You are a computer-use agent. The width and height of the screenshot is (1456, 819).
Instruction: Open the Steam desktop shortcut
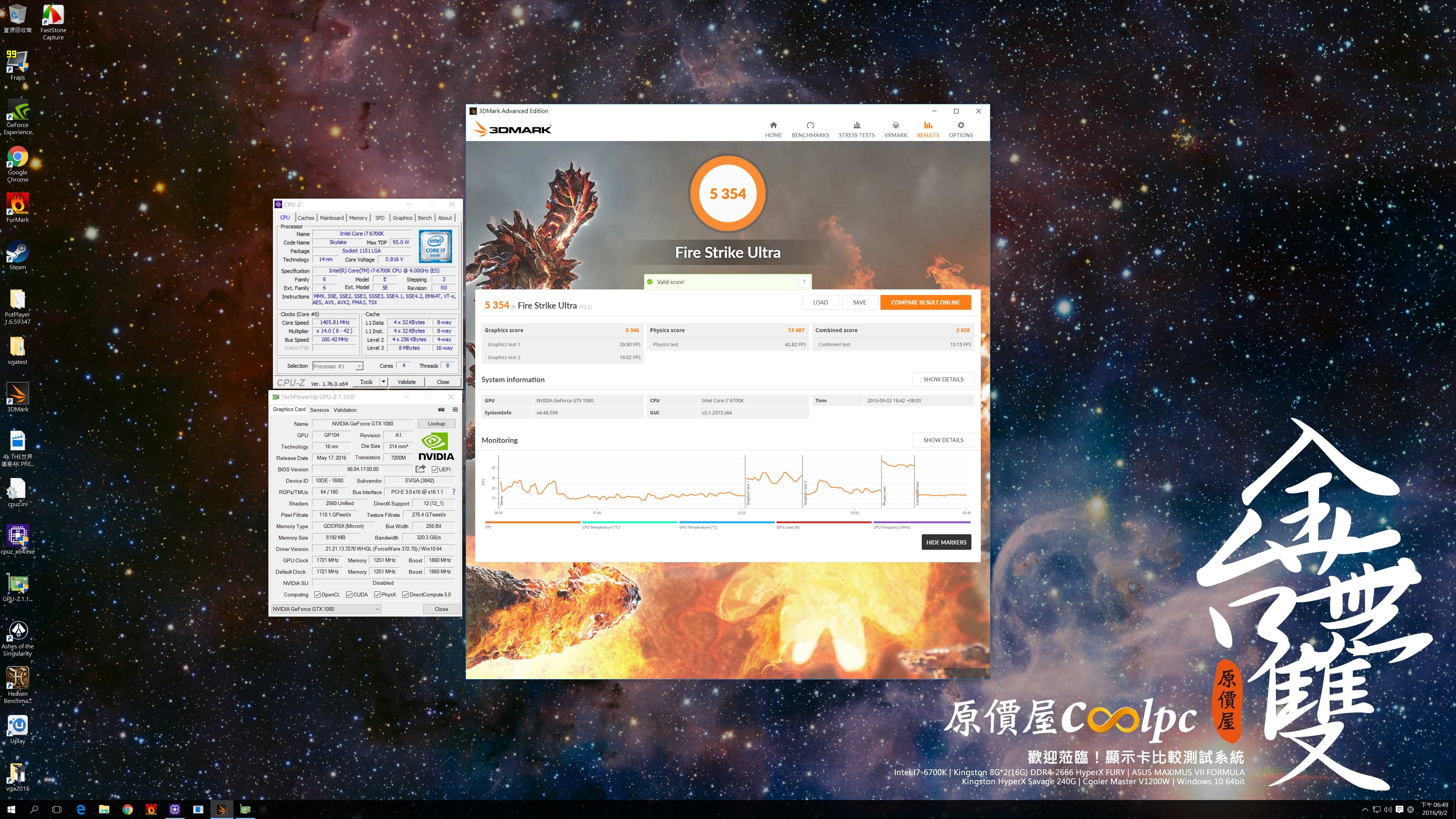click(17, 256)
